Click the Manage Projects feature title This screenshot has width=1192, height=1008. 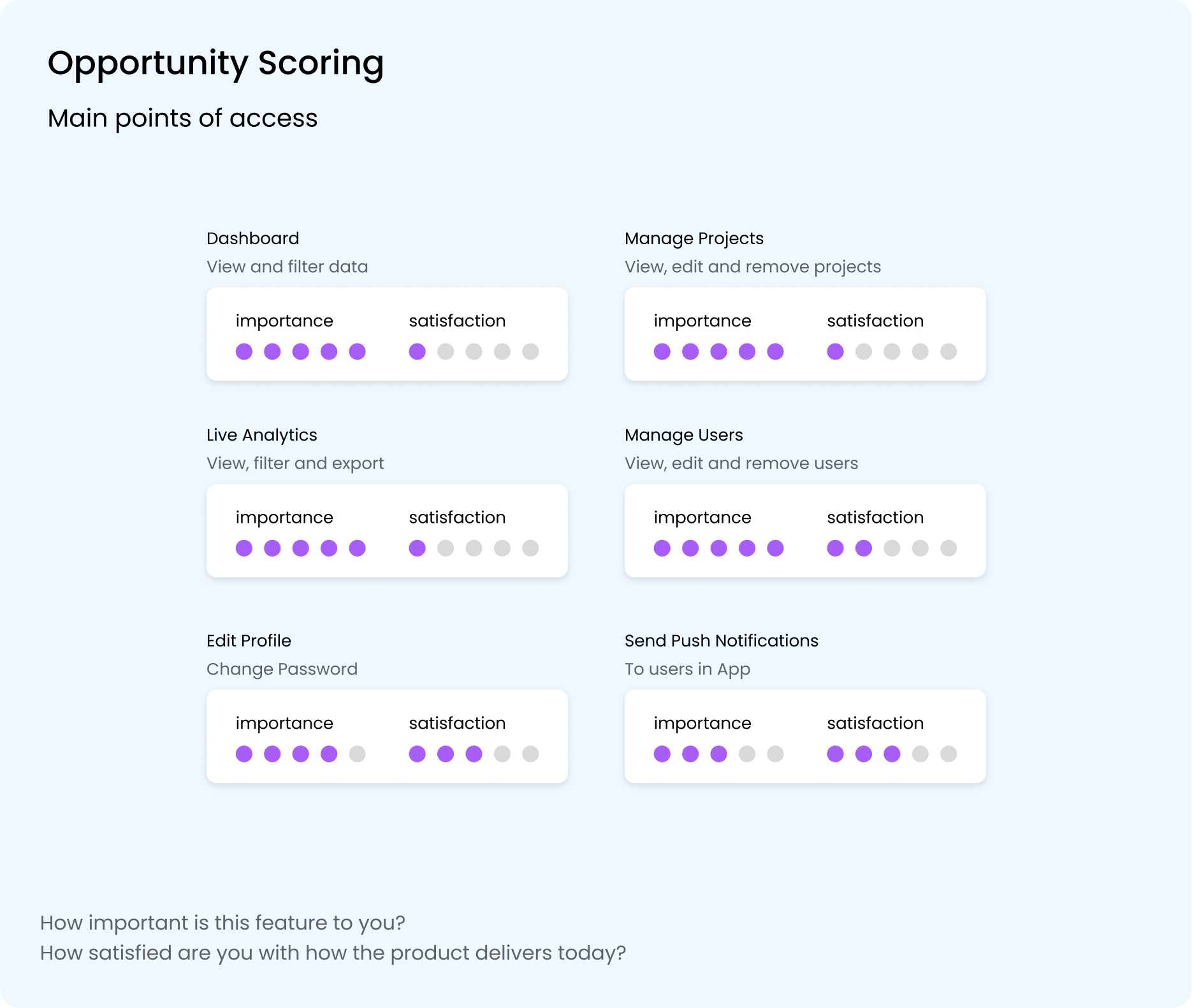point(694,239)
